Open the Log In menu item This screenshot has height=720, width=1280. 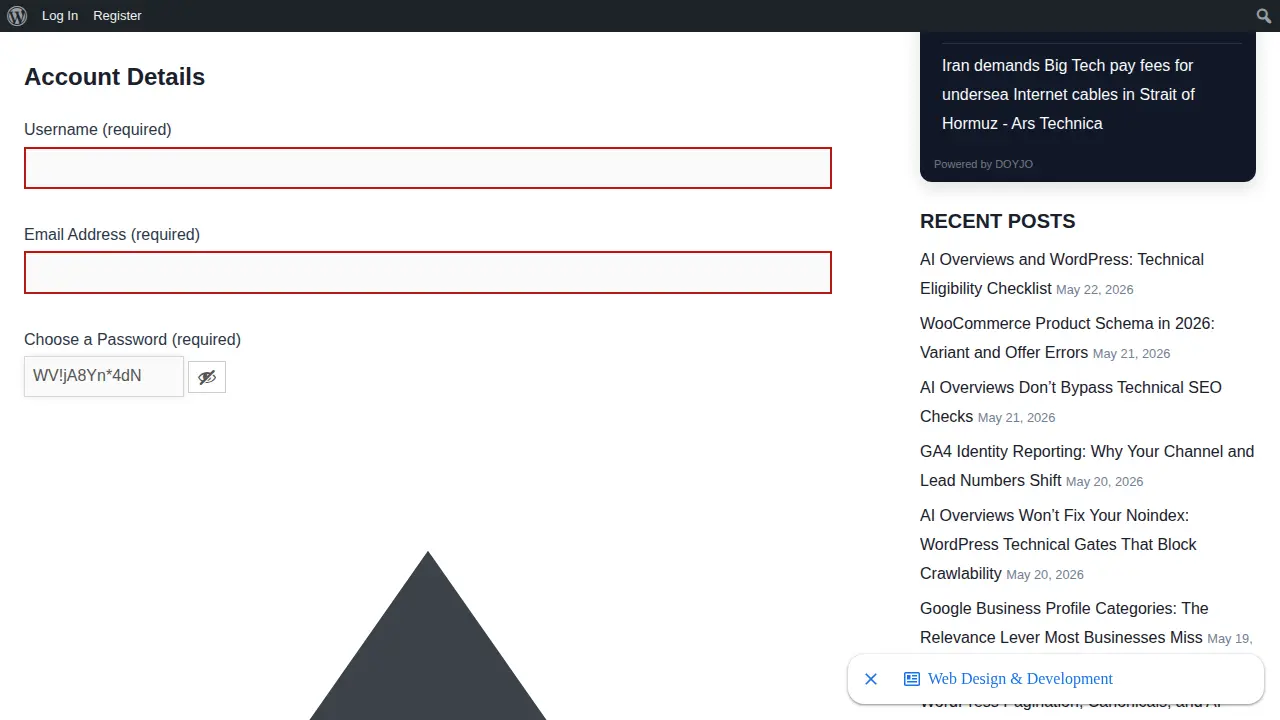coord(60,16)
